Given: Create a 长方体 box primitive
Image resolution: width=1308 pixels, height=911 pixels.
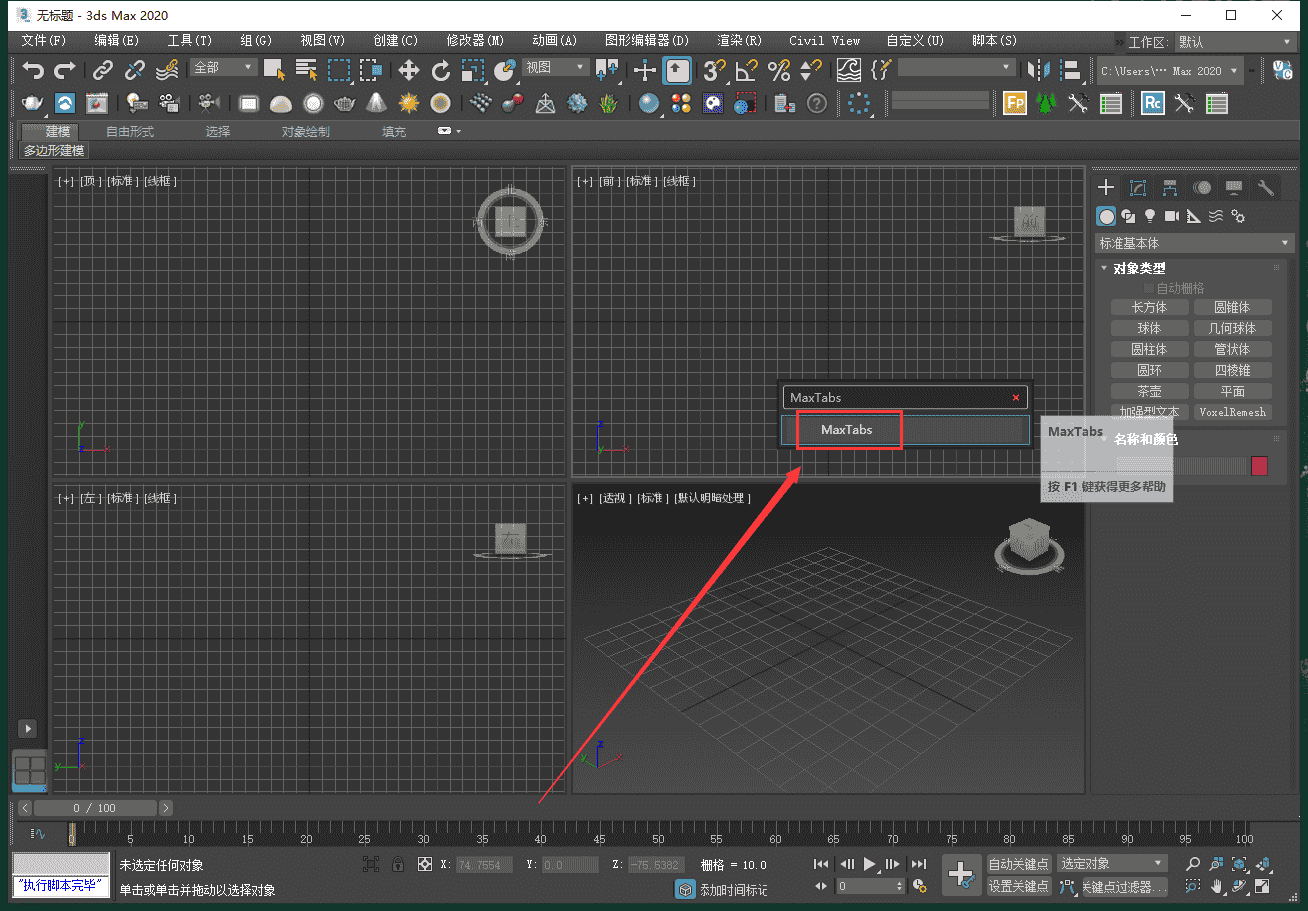Looking at the screenshot, I should point(1149,307).
